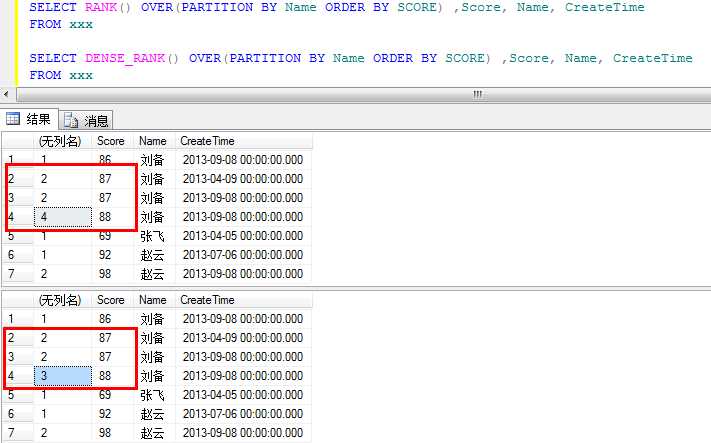
Task: Select row header 1 in the lower grid
Action: (x=18, y=319)
